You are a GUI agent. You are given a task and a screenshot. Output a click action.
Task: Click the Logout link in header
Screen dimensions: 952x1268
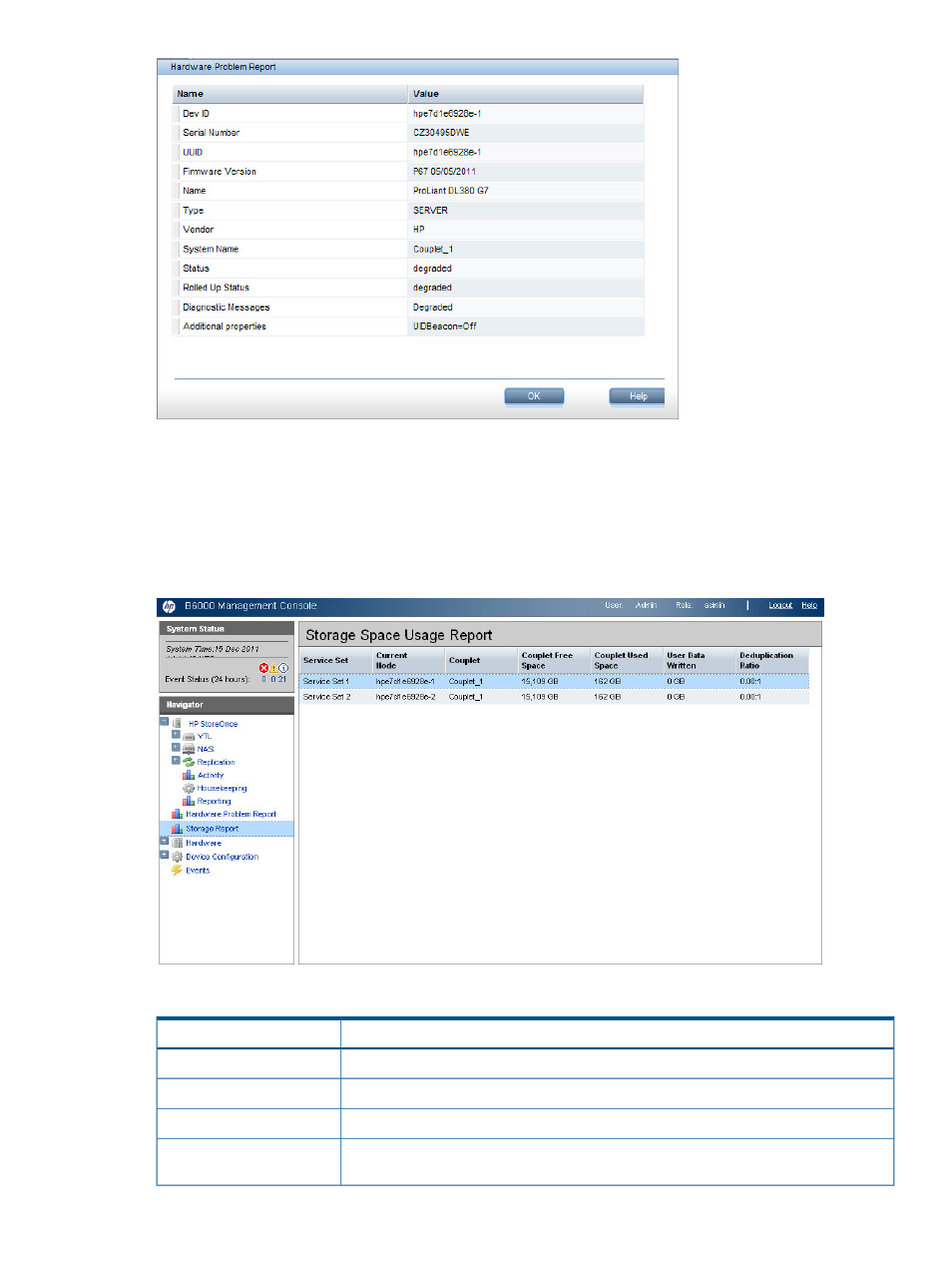780,605
